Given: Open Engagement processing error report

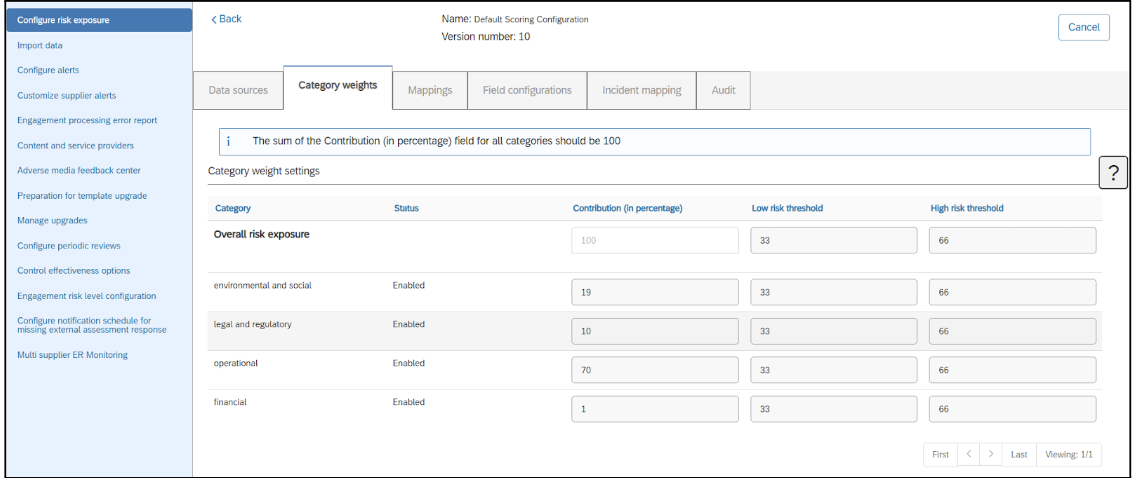Looking at the screenshot, I should click(x=87, y=120).
